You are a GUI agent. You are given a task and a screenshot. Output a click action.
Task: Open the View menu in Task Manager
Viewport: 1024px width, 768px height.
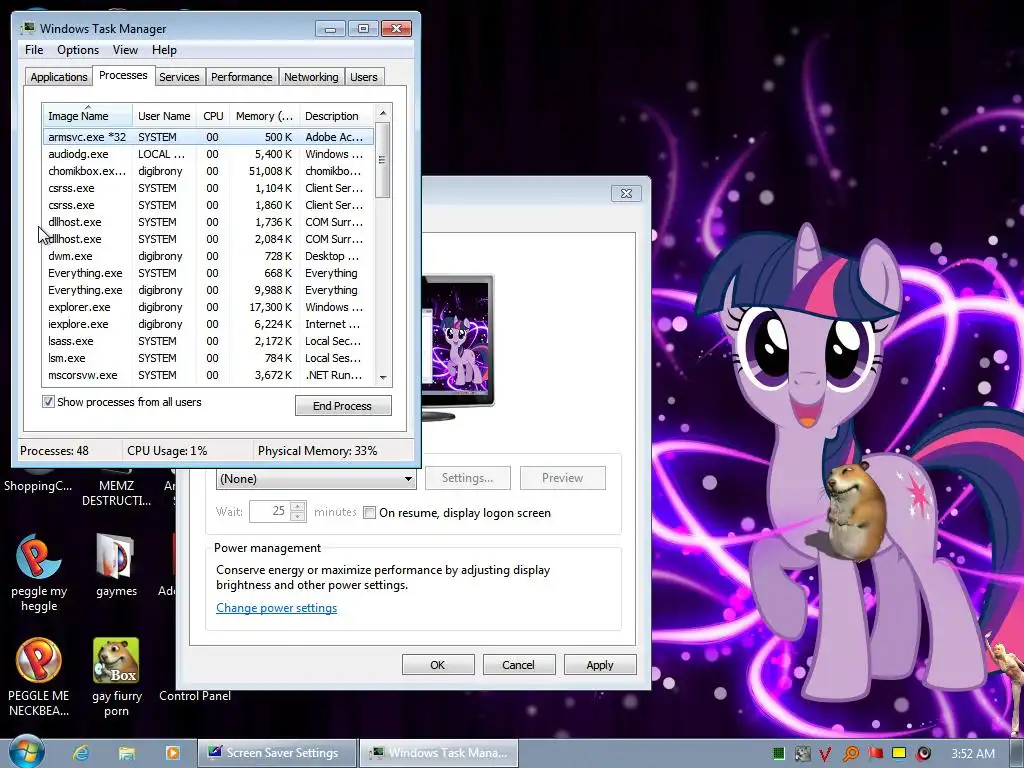click(x=125, y=50)
